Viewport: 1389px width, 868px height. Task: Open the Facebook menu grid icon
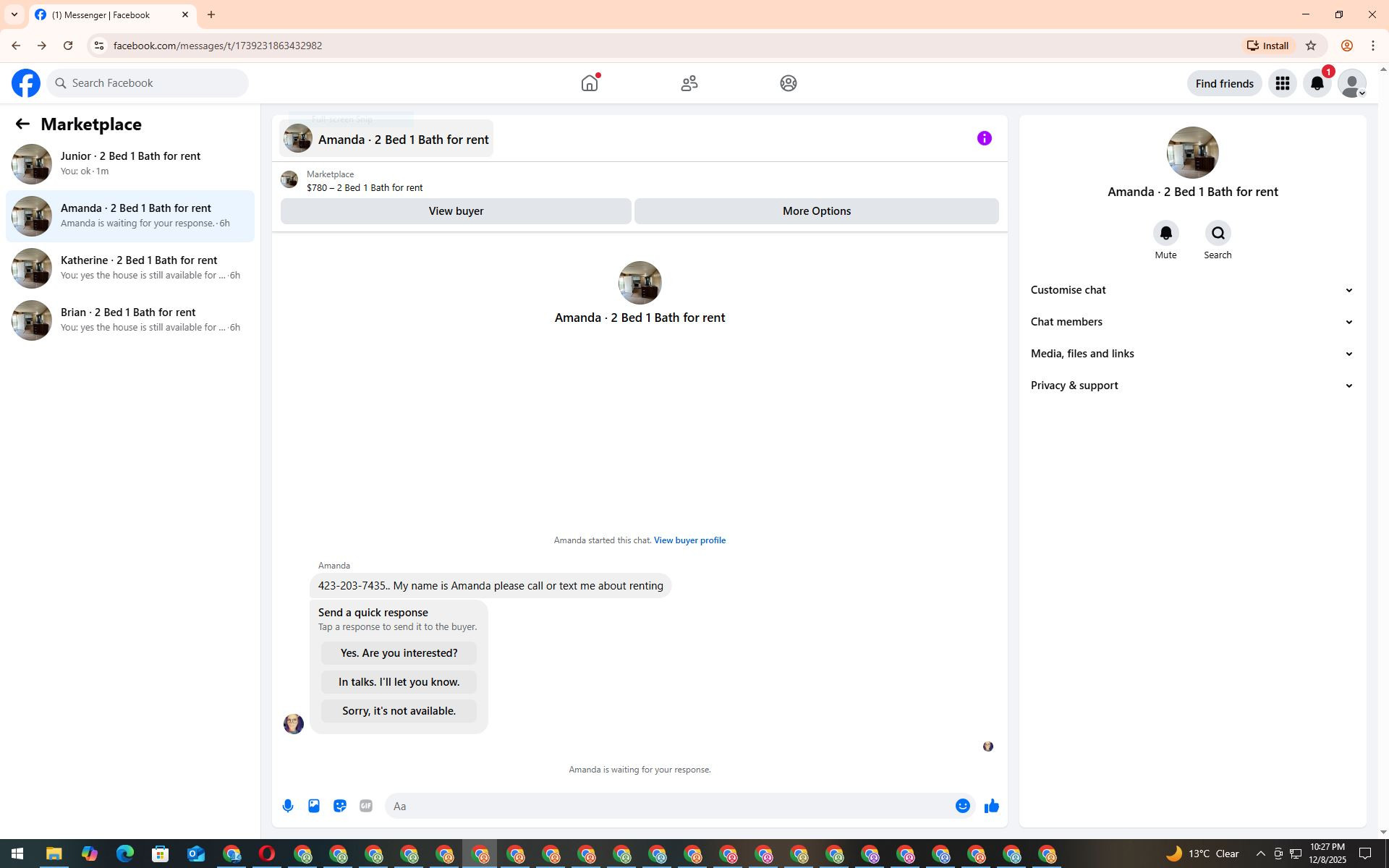tap(1283, 83)
